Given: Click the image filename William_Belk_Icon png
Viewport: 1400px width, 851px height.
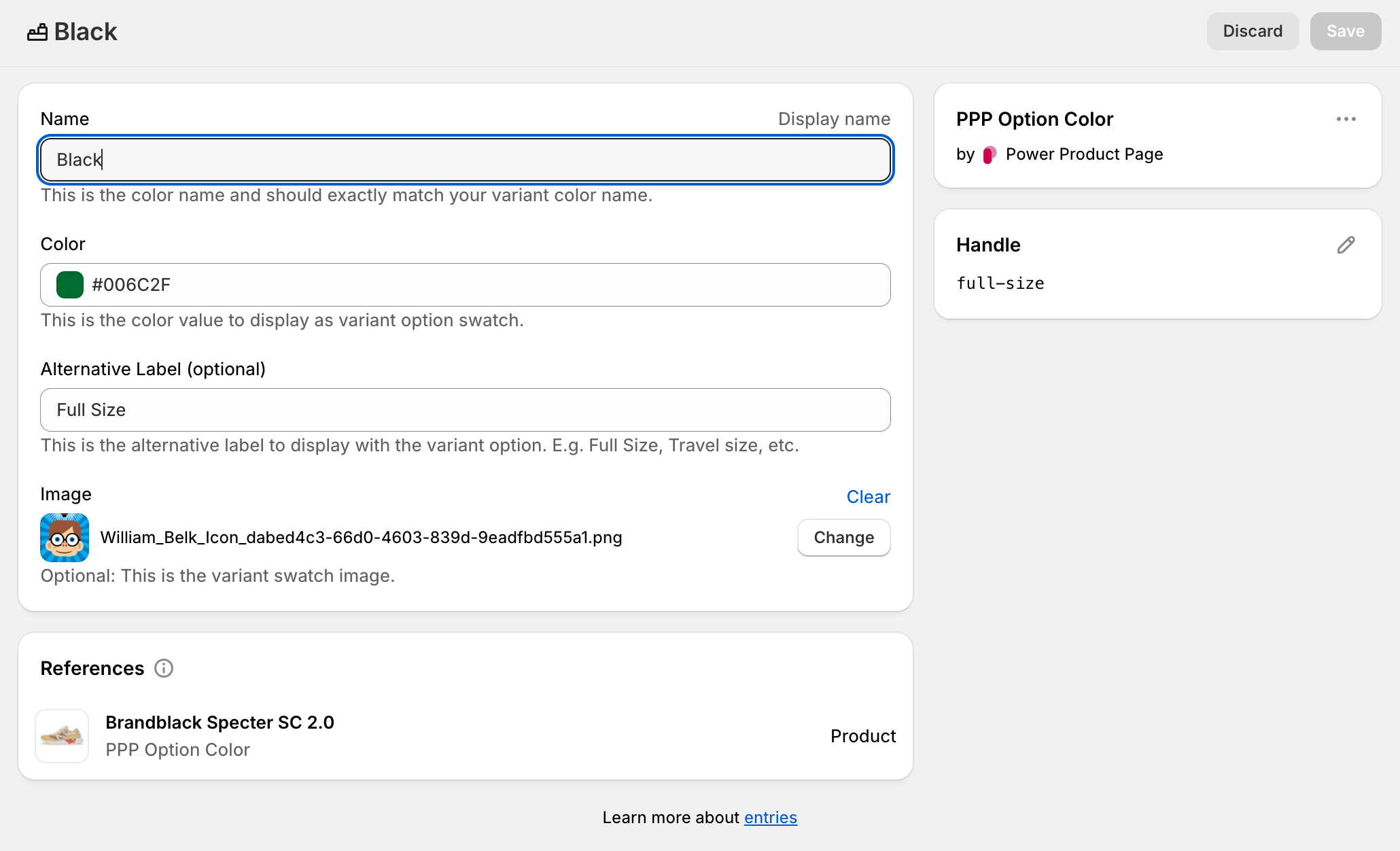Looking at the screenshot, I should 361,538.
